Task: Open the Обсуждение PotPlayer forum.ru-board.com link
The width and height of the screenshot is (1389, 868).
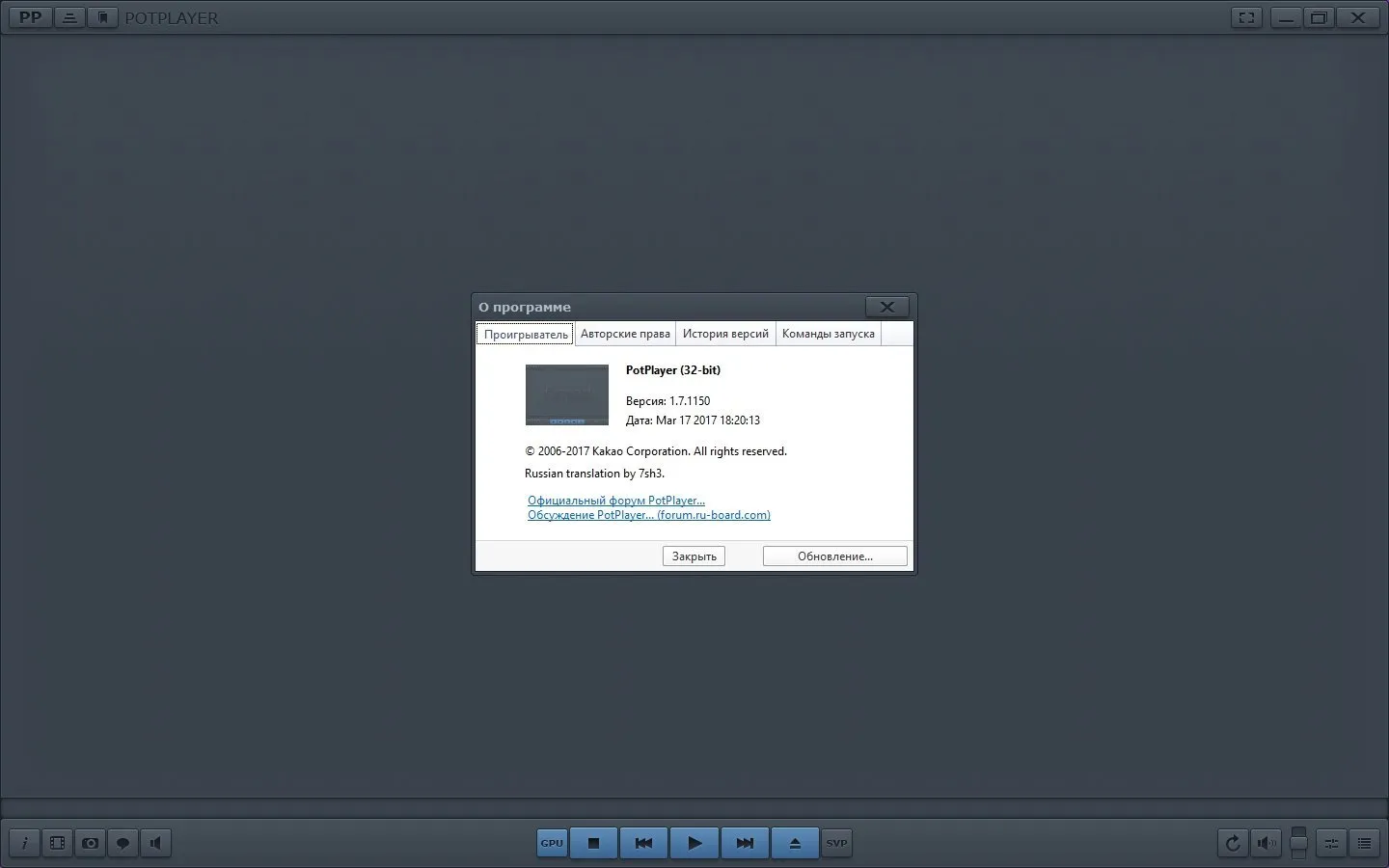Action: (x=649, y=515)
